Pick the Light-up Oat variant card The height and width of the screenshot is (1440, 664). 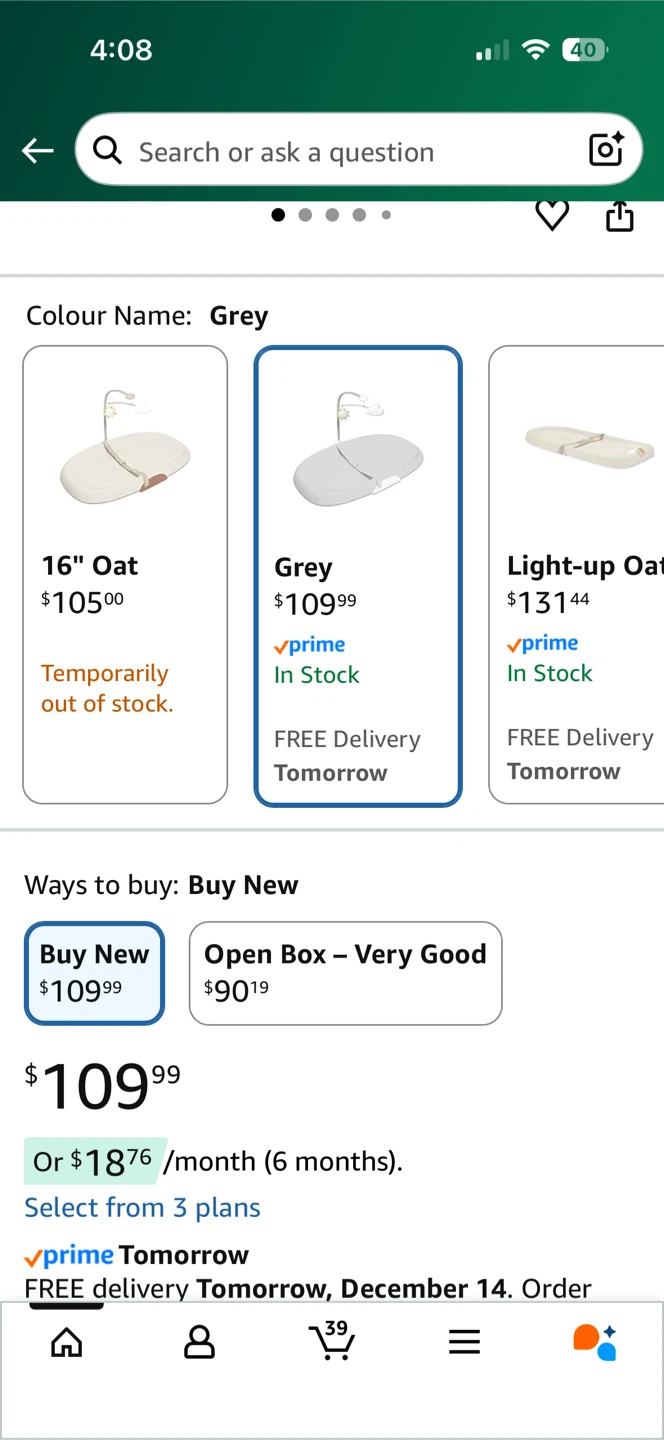[x=576, y=575]
